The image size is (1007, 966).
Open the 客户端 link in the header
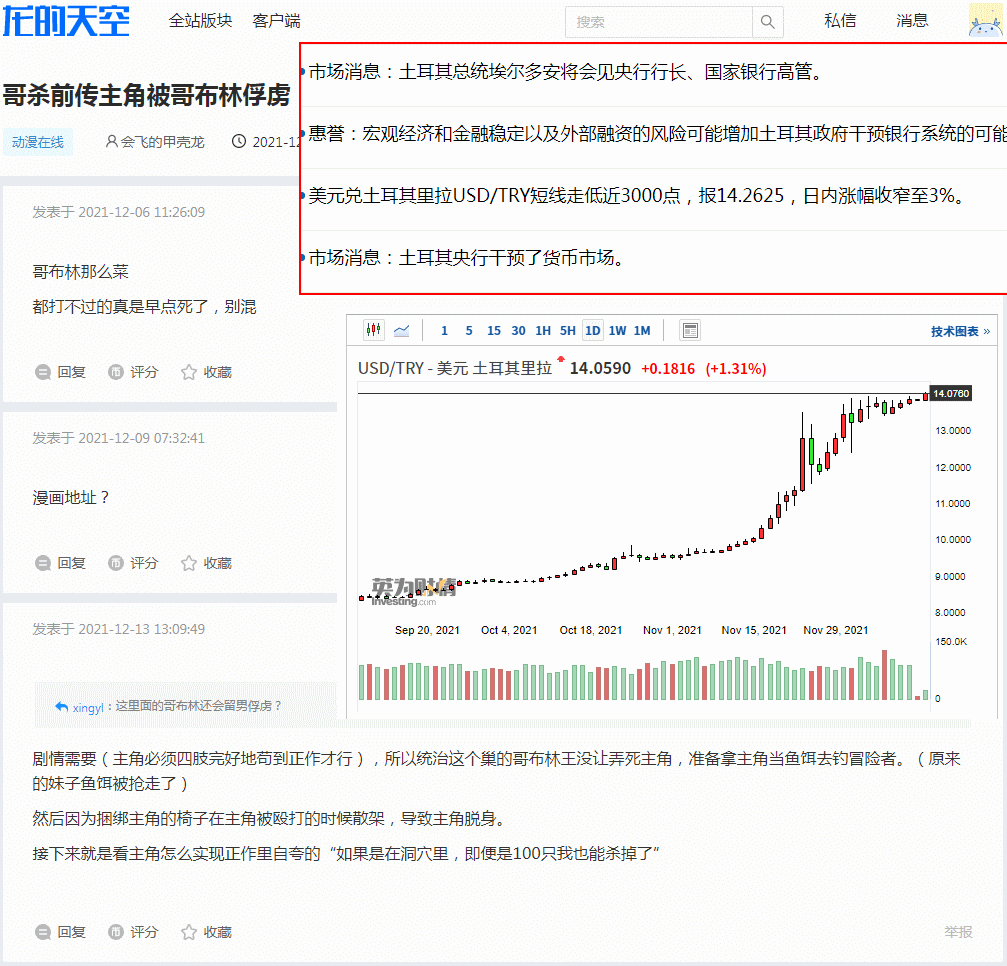pyautogui.click(x=276, y=21)
